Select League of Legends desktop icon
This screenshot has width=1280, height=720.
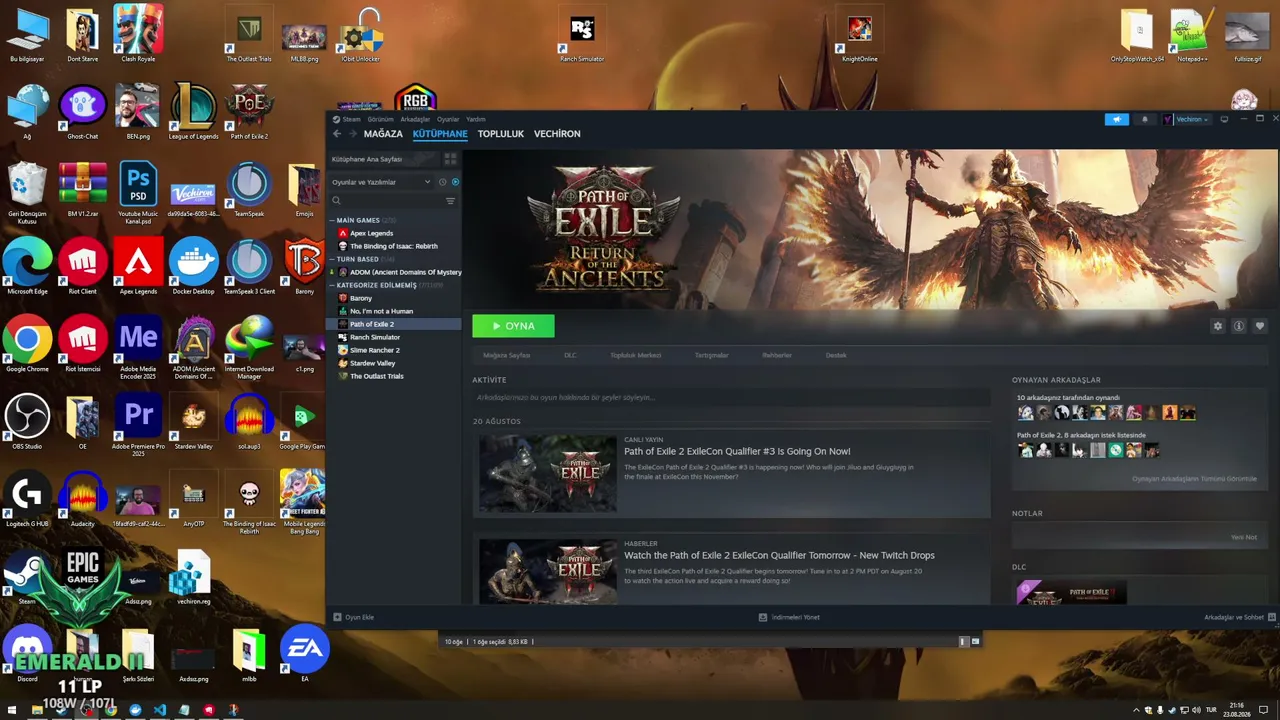(193, 112)
